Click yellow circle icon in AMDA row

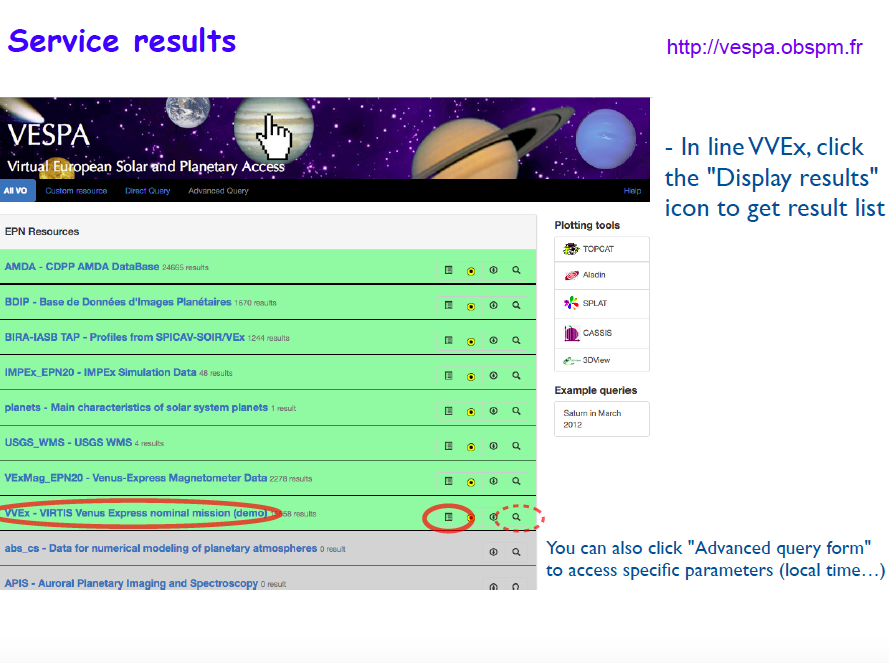click(x=471, y=271)
